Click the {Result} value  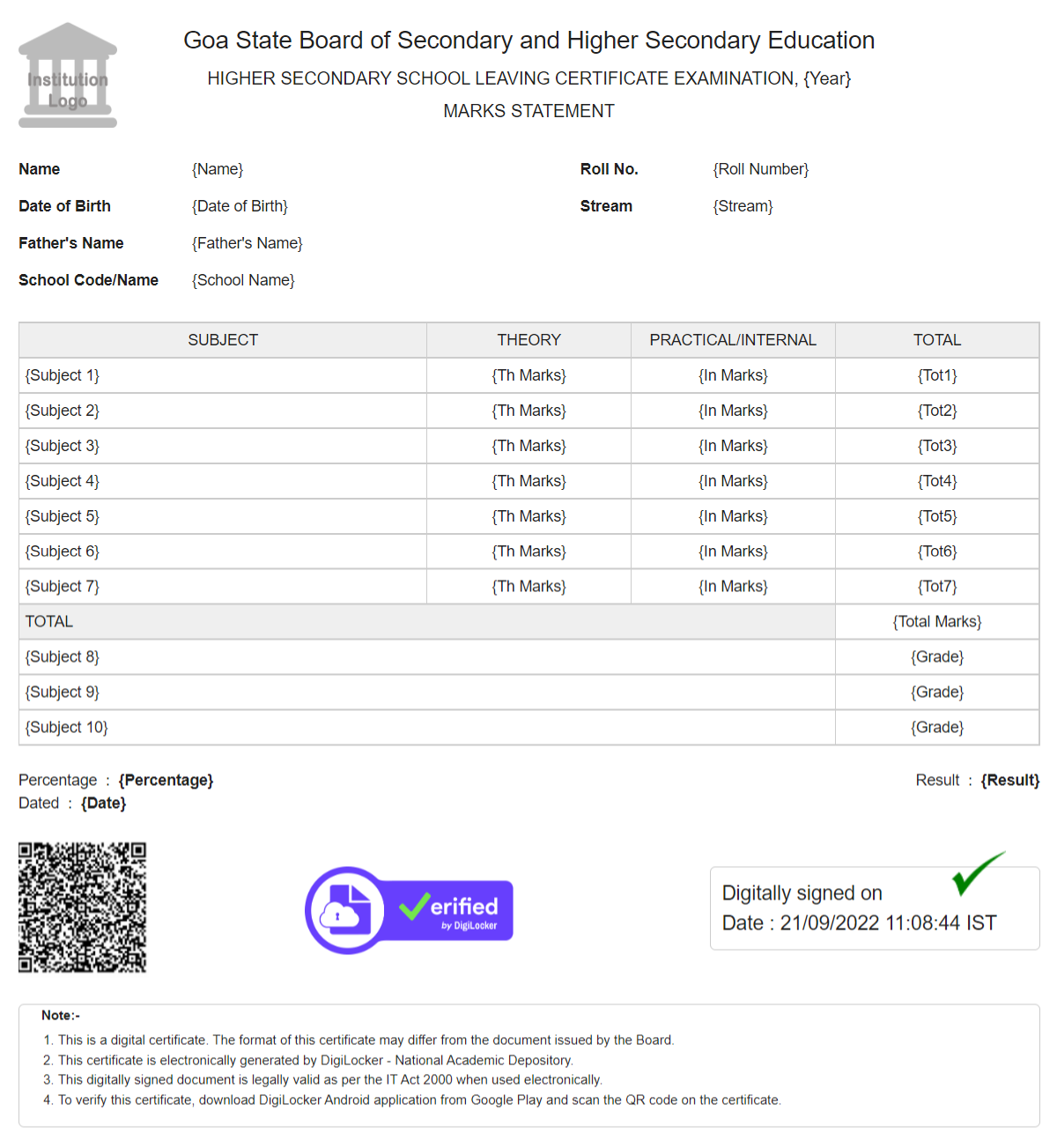pos(1009,781)
